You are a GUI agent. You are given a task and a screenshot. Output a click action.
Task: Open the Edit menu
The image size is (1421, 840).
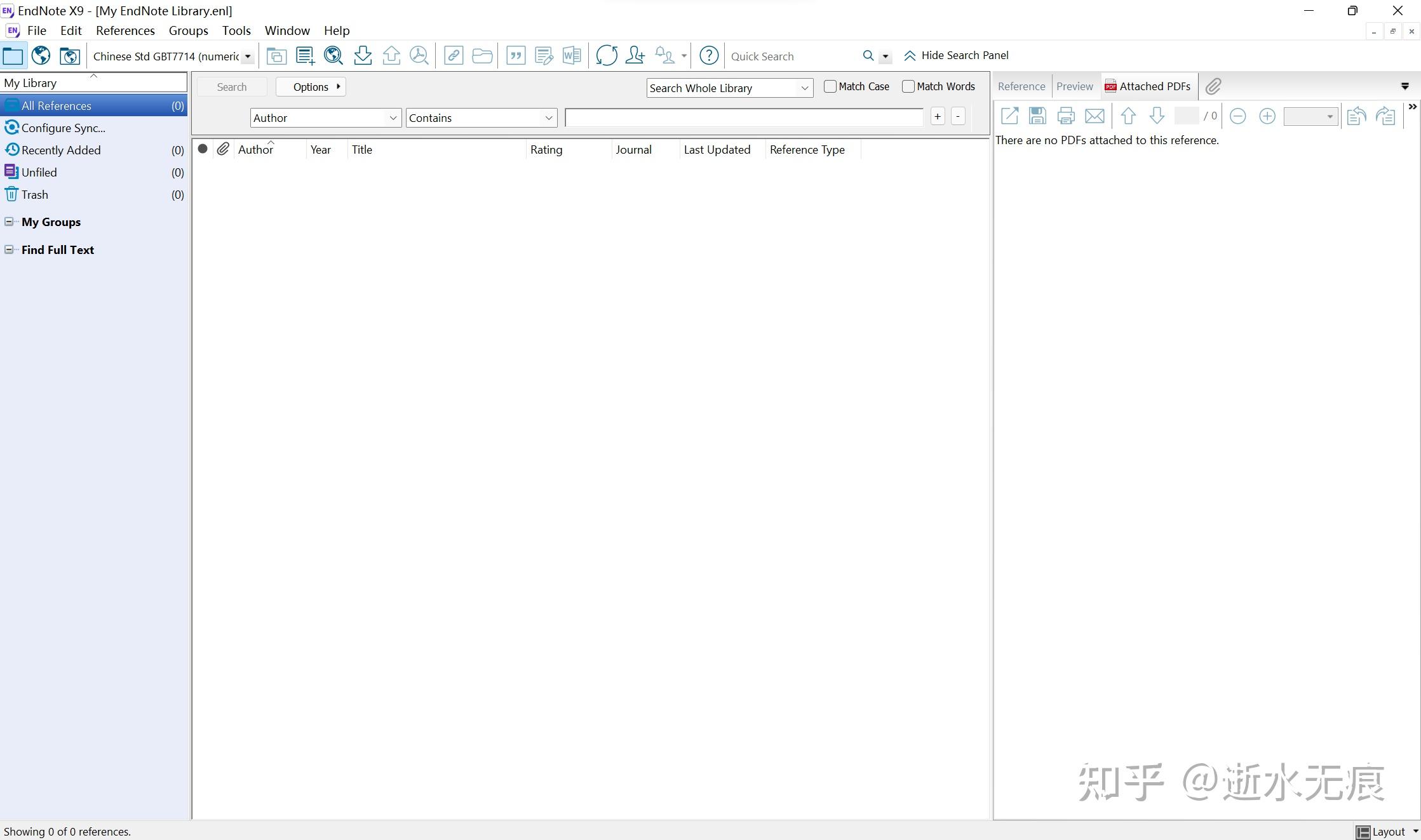(x=71, y=30)
